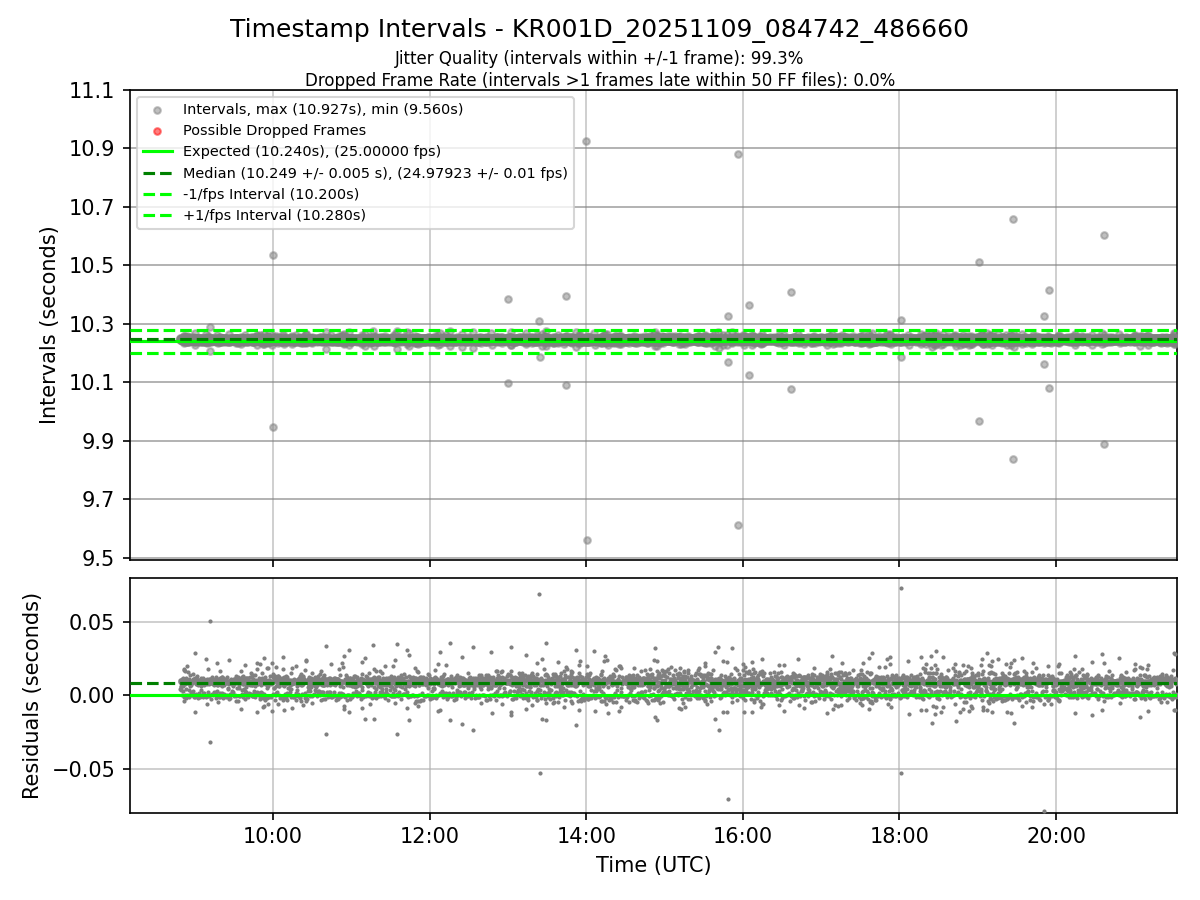
Task: Click the 10:00 tick label on the time axis
Action: 273,836
